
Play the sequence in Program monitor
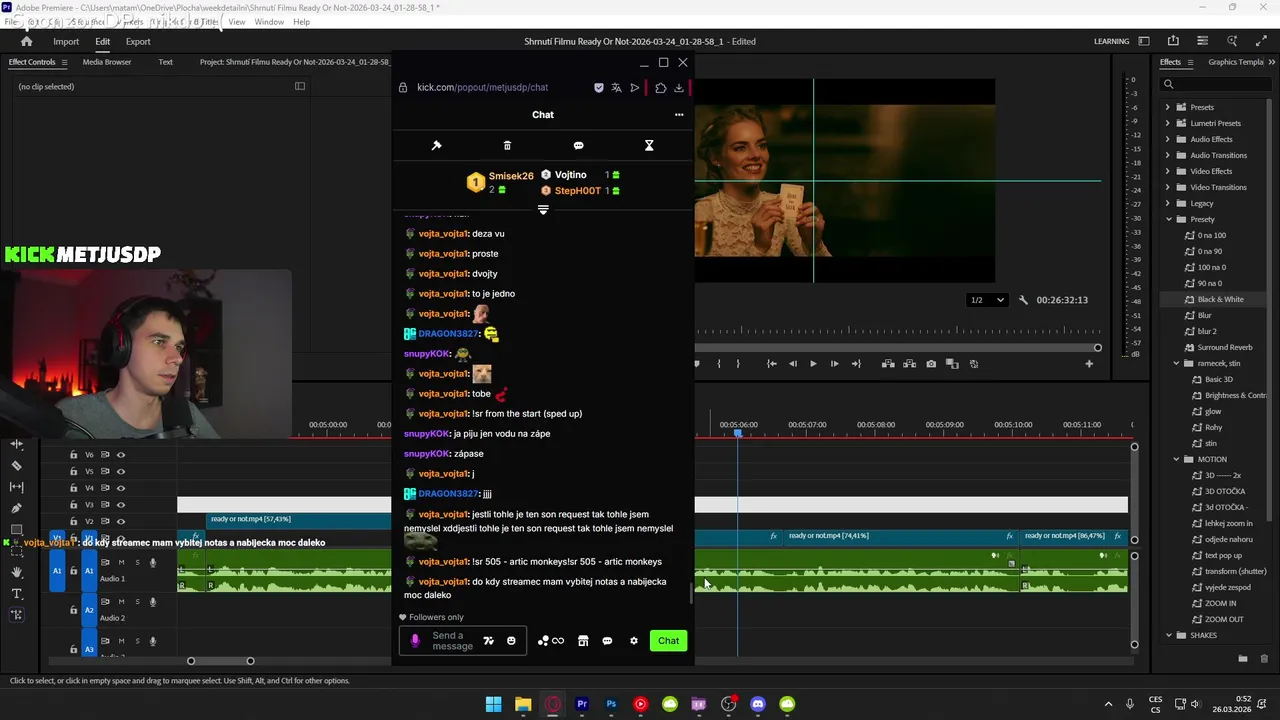pyautogui.click(x=812, y=364)
